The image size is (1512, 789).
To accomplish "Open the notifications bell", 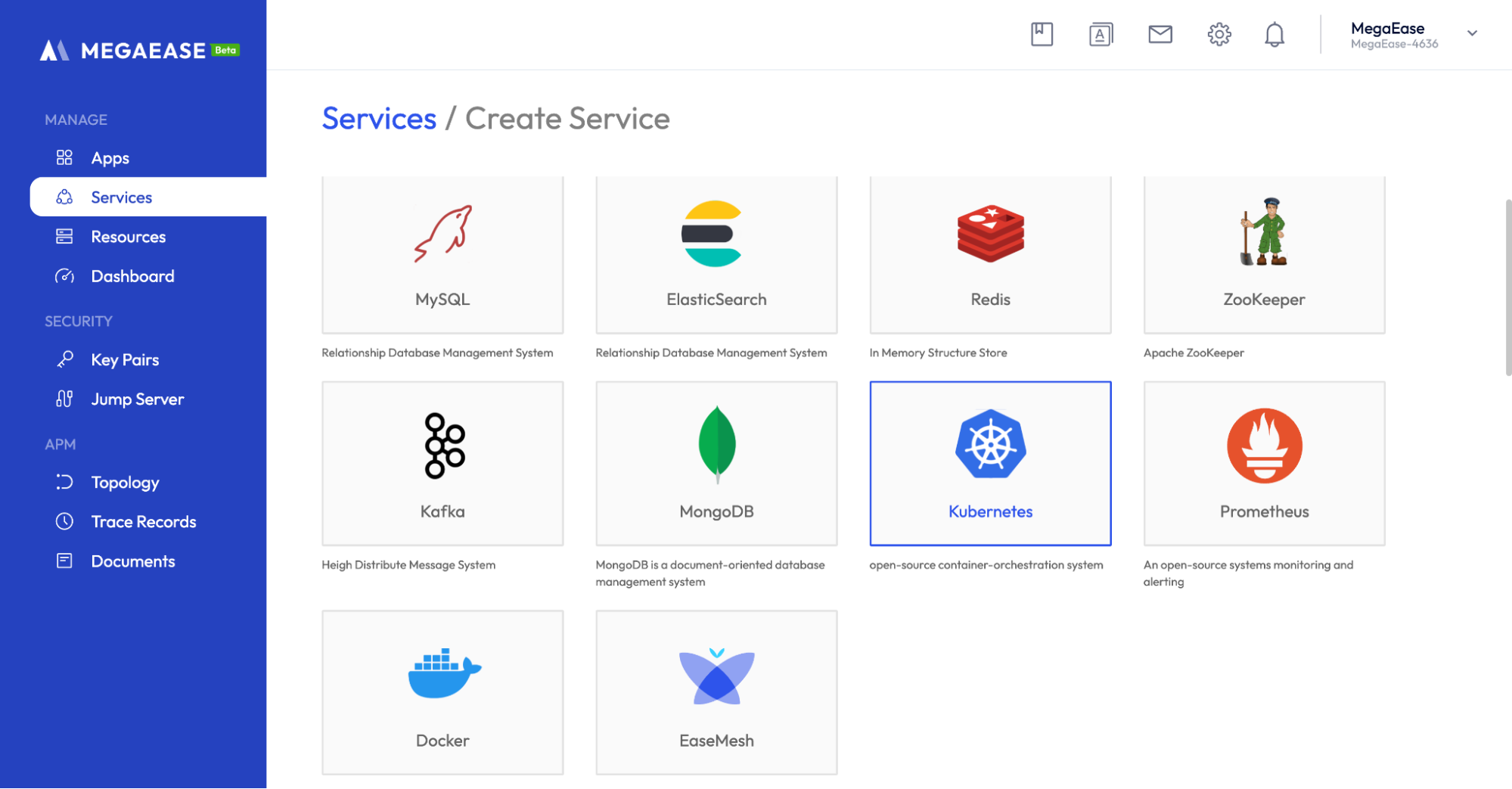I will pyautogui.click(x=1274, y=33).
